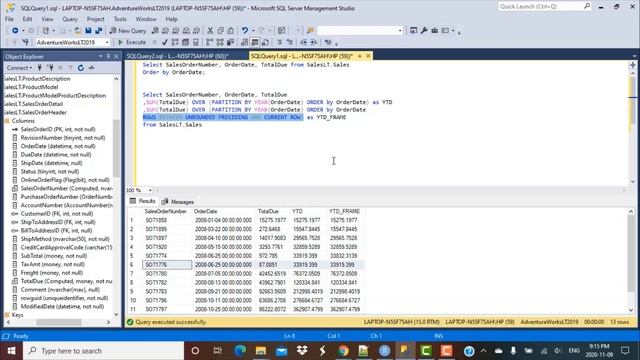Click the Object Explorer Refresh icon
640x360 pixels.
click(x=81, y=68)
